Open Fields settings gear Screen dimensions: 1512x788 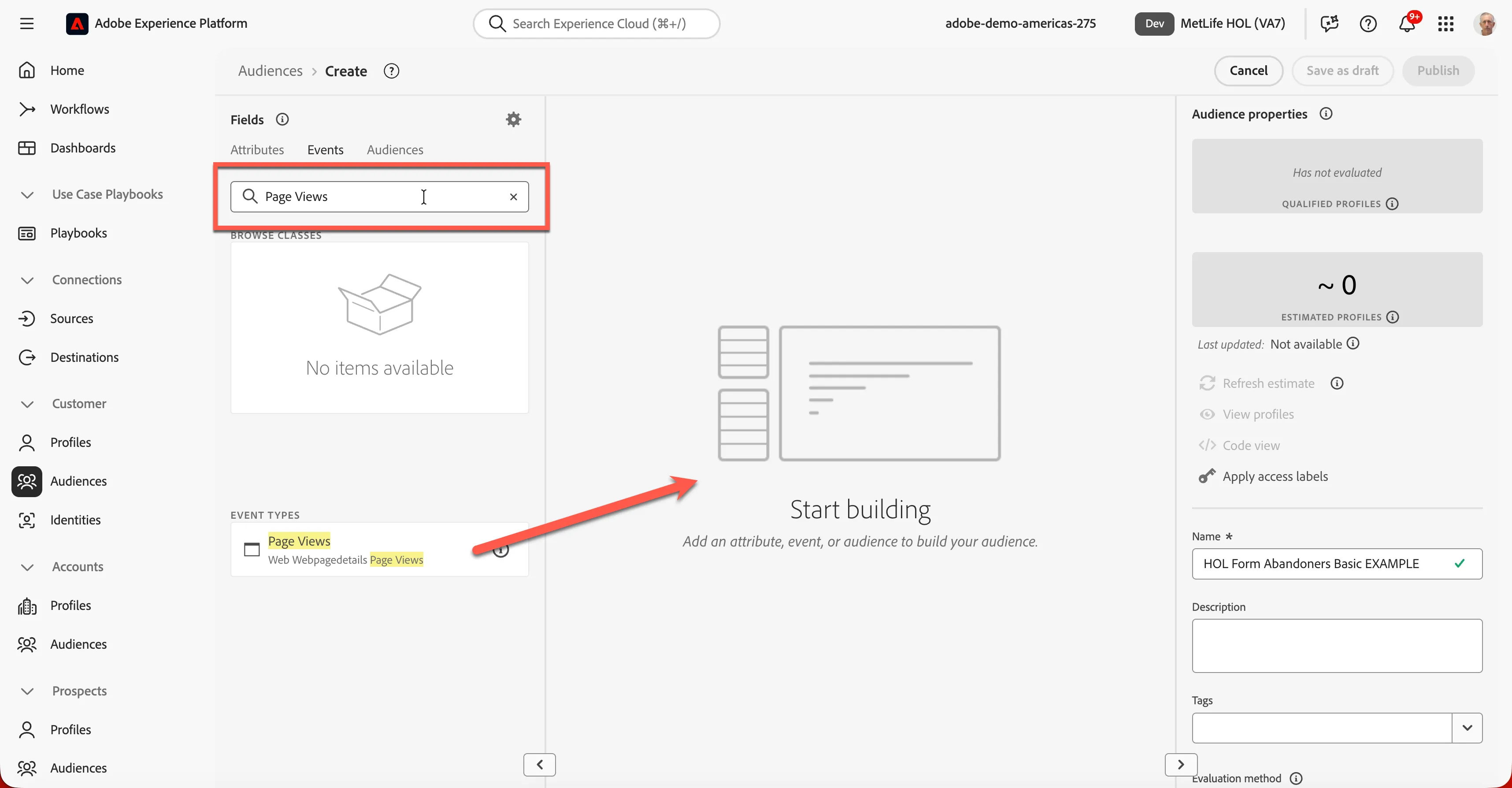coord(514,119)
